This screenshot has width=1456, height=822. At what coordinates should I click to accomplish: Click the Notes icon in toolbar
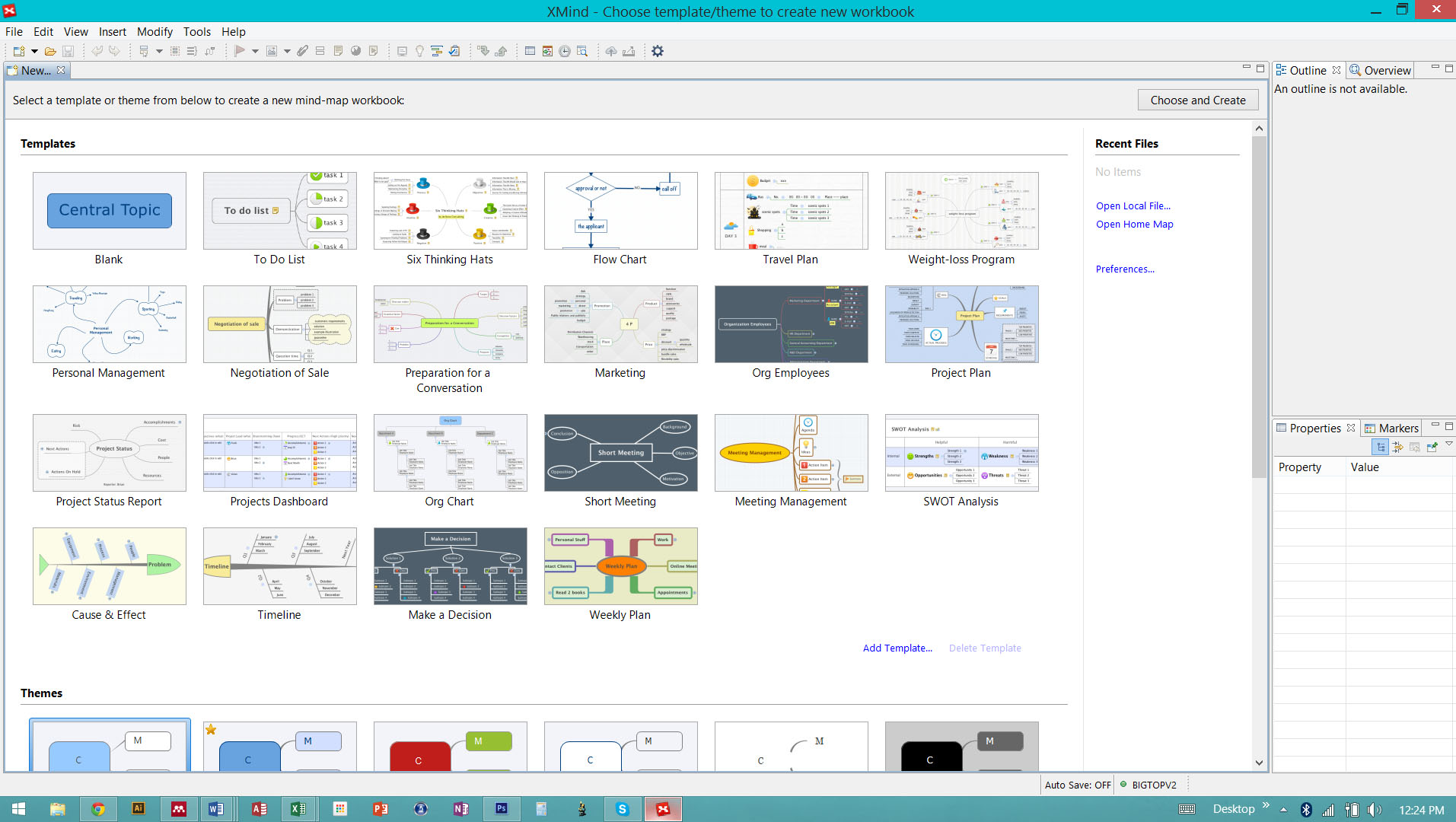(x=338, y=51)
